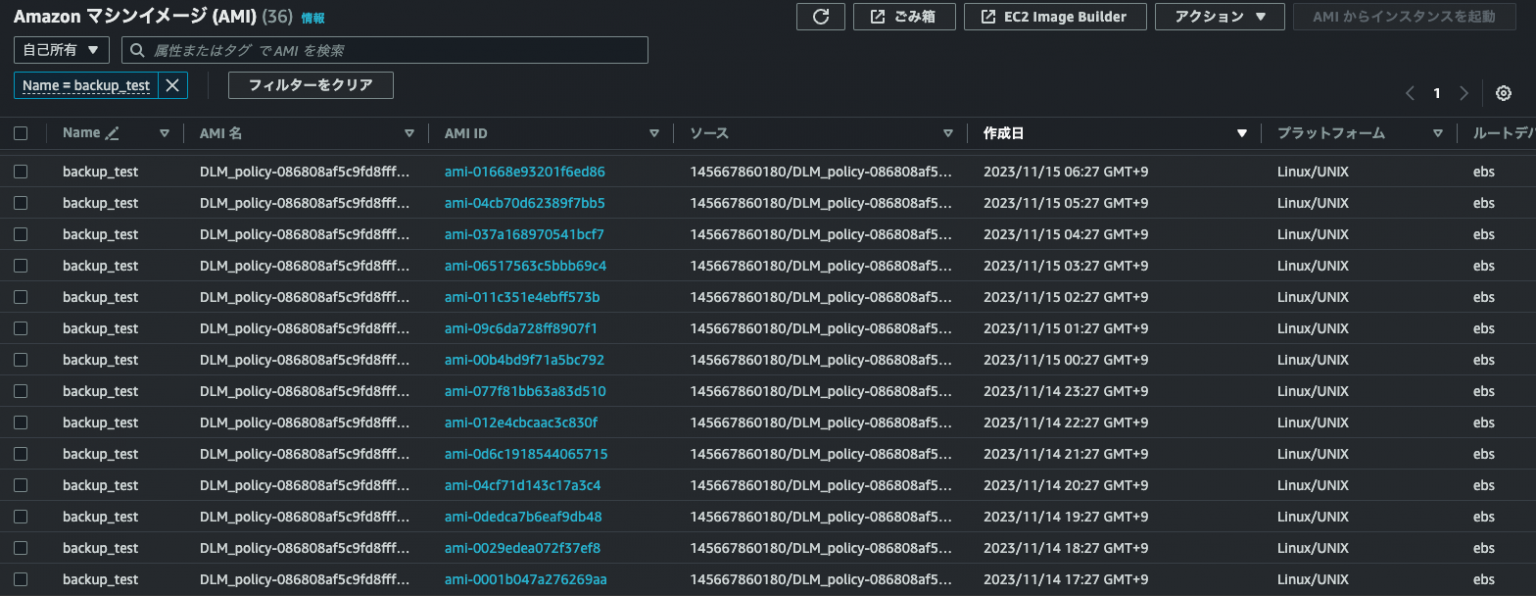The width and height of the screenshot is (1536, 596).
Task: Remove the Name = backup_test filter via its X icon
Action: pos(172,85)
